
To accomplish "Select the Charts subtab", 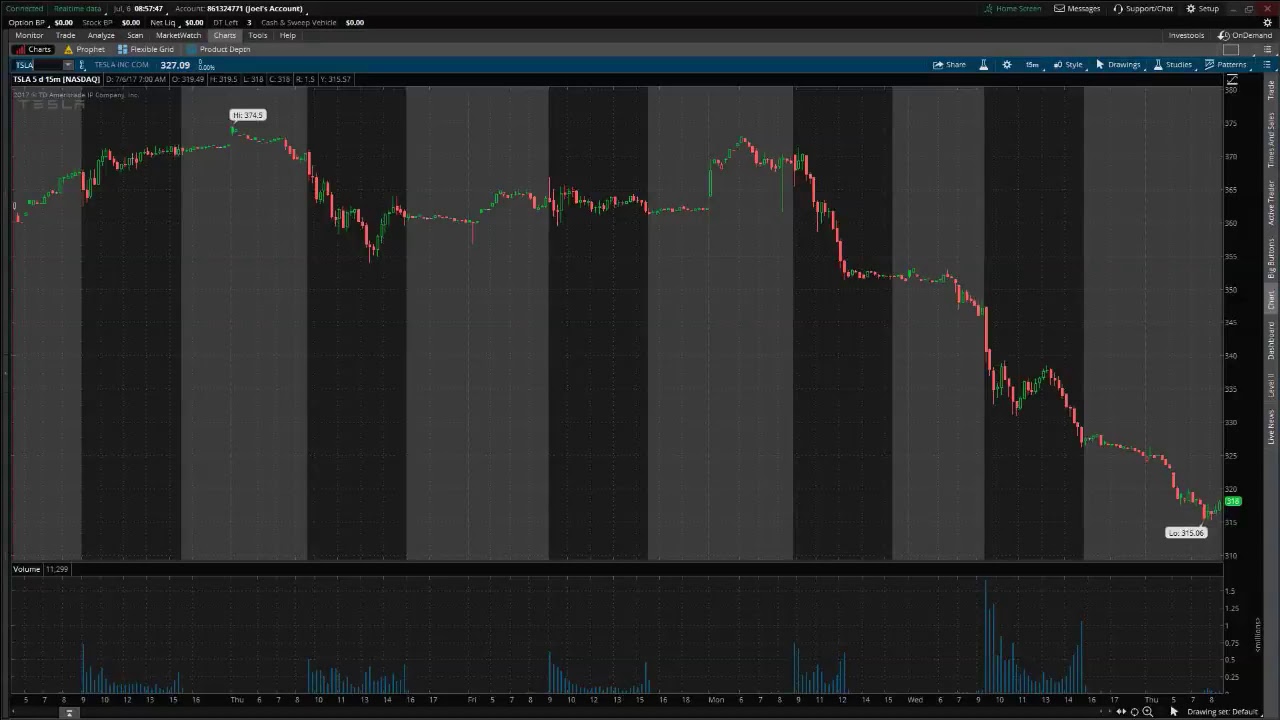I will point(33,49).
